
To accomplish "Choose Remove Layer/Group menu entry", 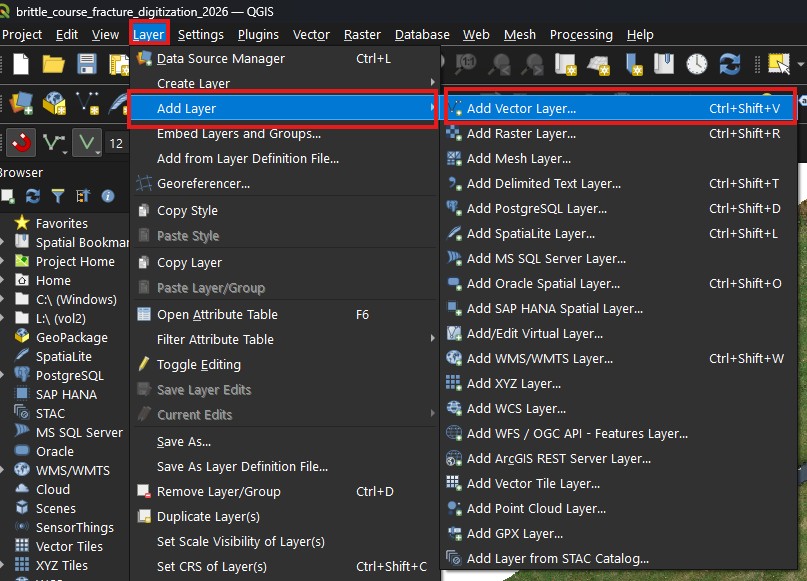I will 285,491.
